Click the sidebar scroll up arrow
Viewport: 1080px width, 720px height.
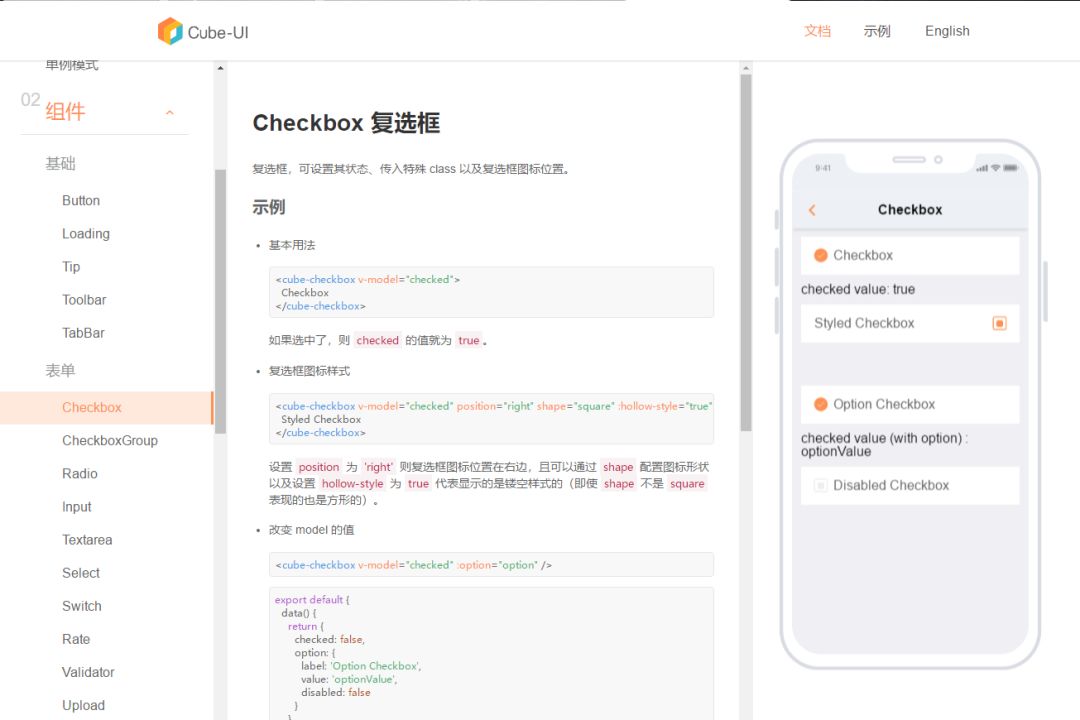click(x=220, y=68)
